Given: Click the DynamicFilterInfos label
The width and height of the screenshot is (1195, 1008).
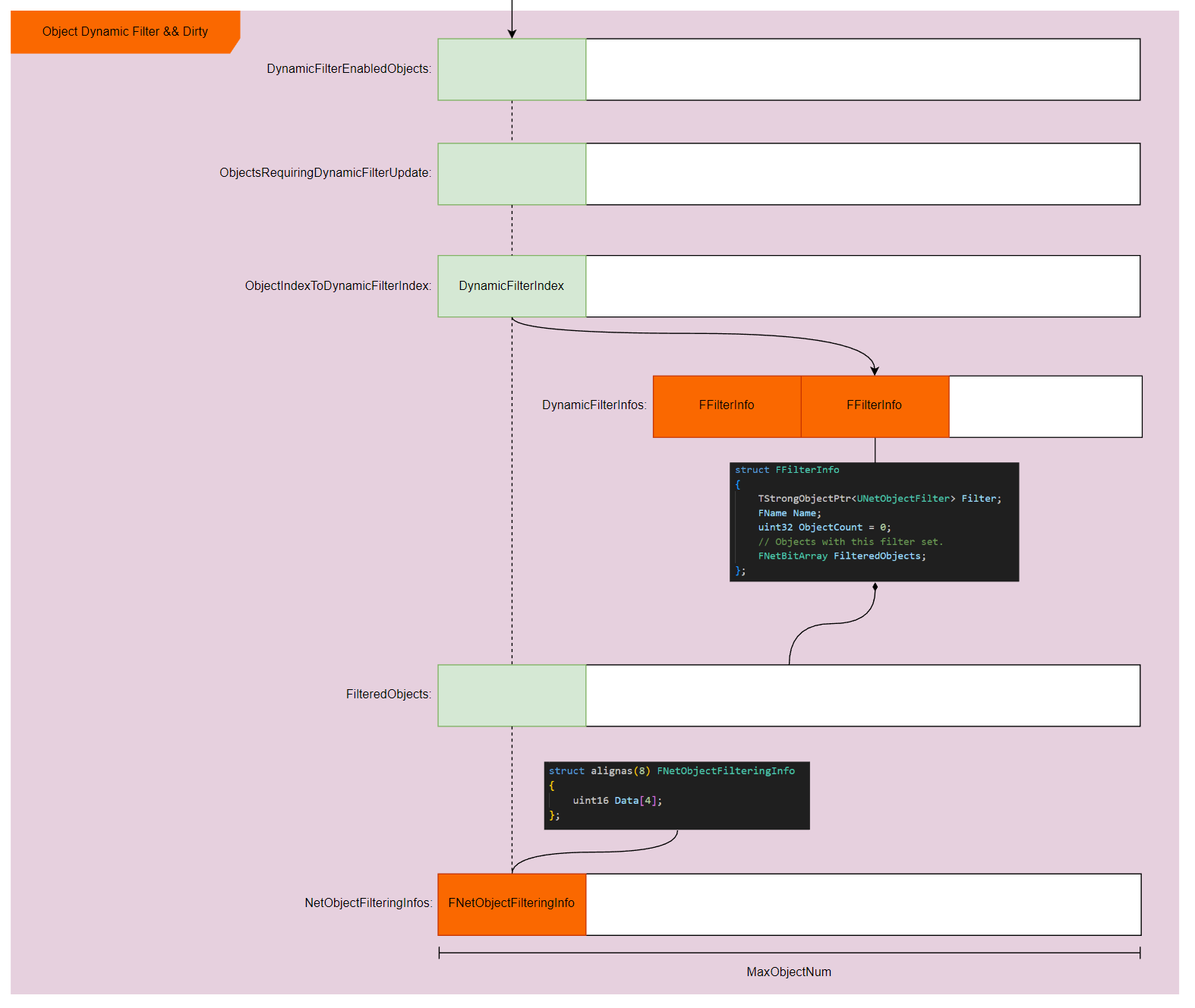Looking at the screenshot, I should tap(594, 405).
